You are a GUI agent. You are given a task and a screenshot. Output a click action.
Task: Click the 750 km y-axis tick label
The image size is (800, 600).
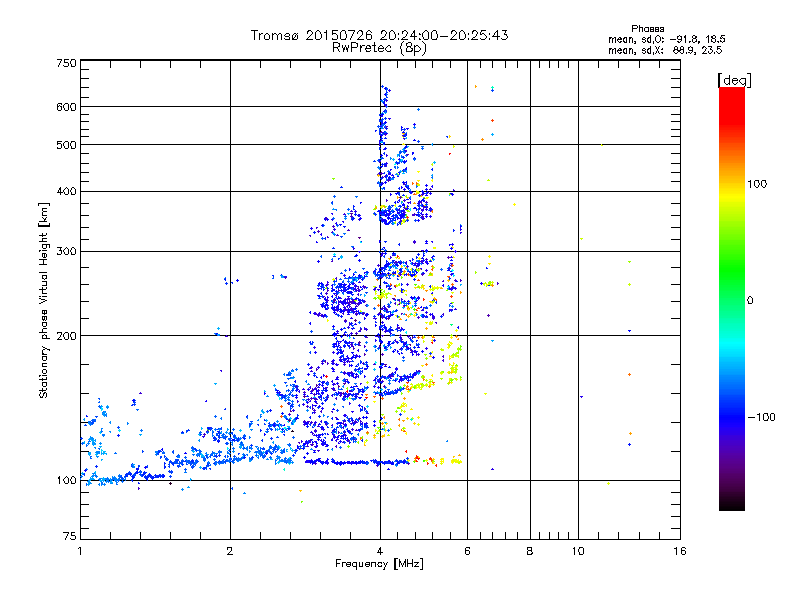click(66, 63)
